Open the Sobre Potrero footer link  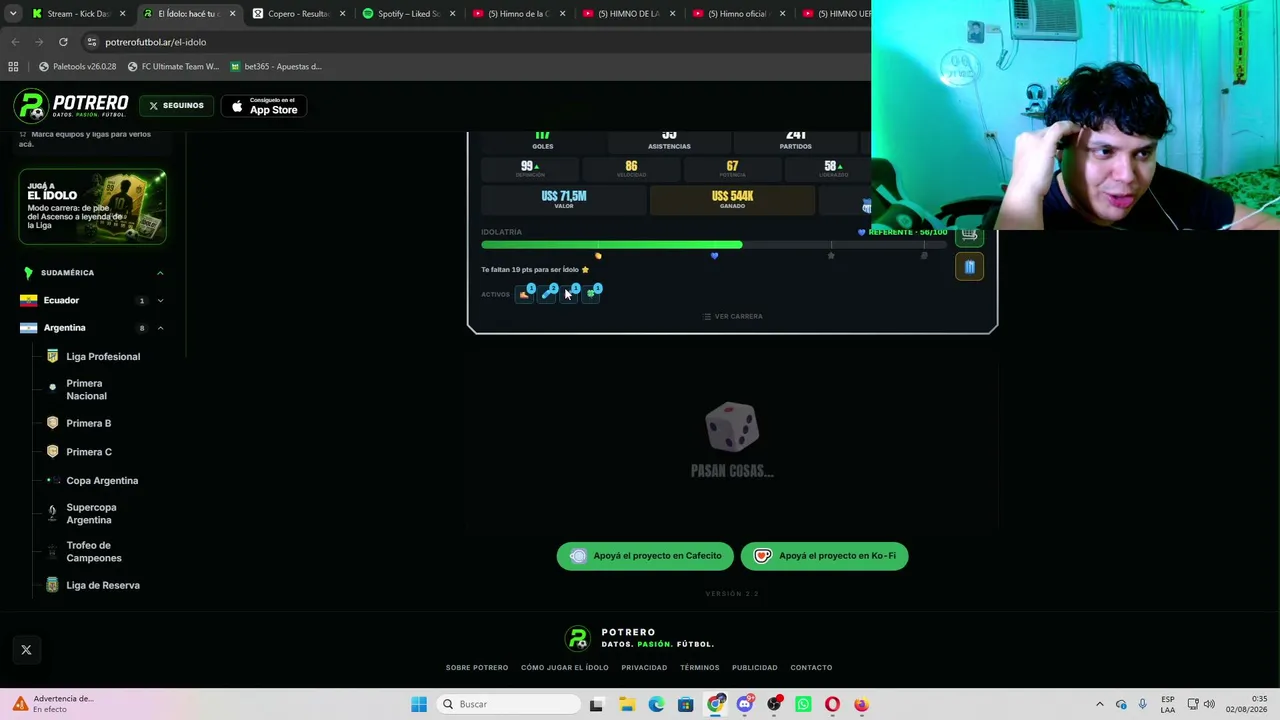477,668
